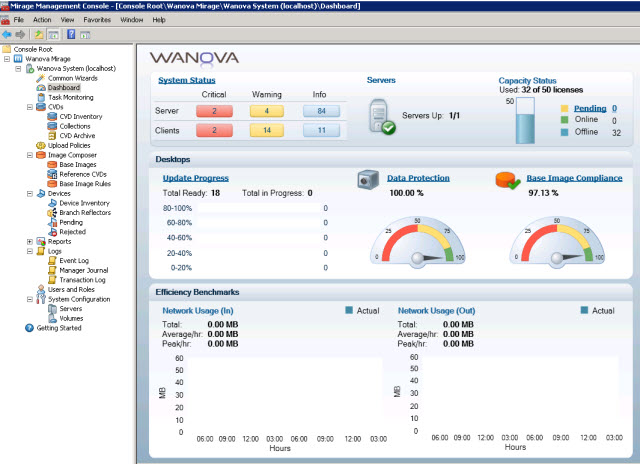Click the Volumes icon in tree
This screenshot has width=640, height=464.
pos(52,318)
